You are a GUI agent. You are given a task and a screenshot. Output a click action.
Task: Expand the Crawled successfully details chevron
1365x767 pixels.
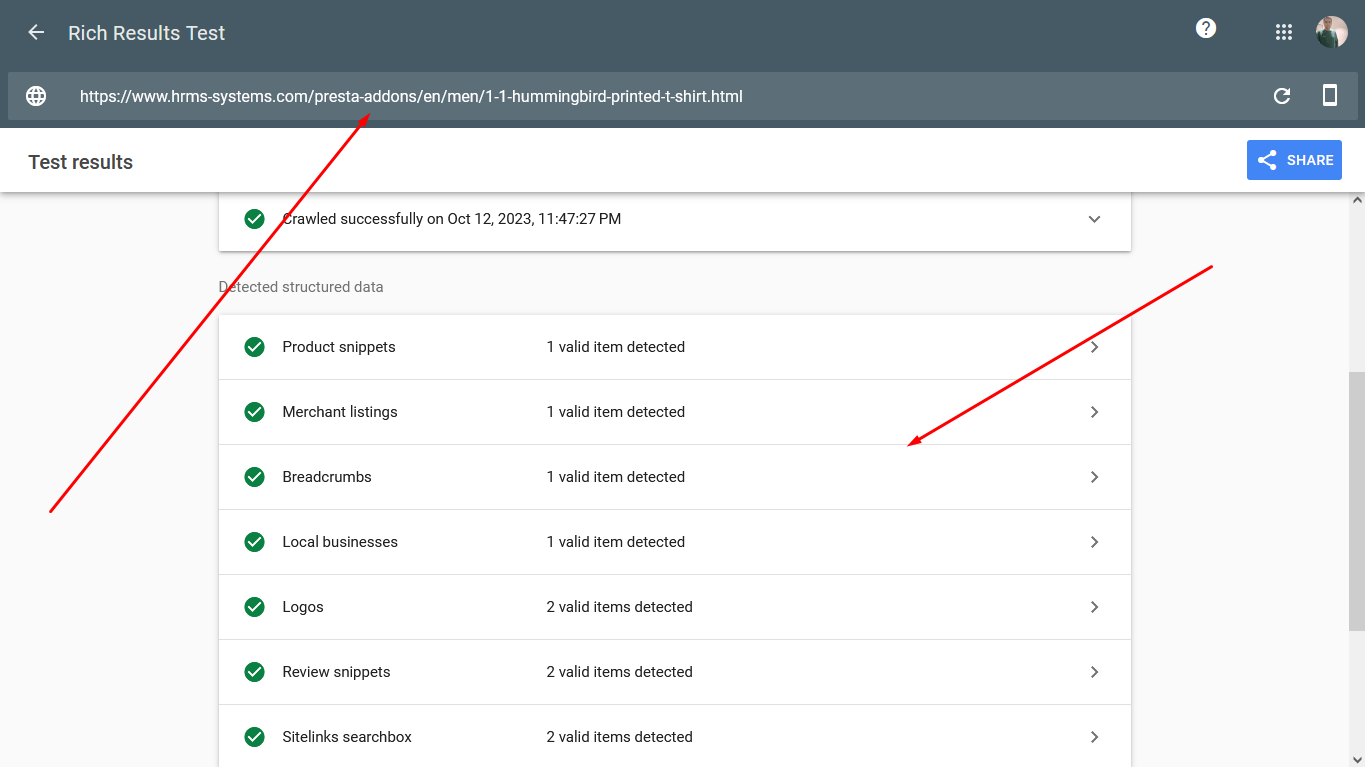pos(1094,219)
